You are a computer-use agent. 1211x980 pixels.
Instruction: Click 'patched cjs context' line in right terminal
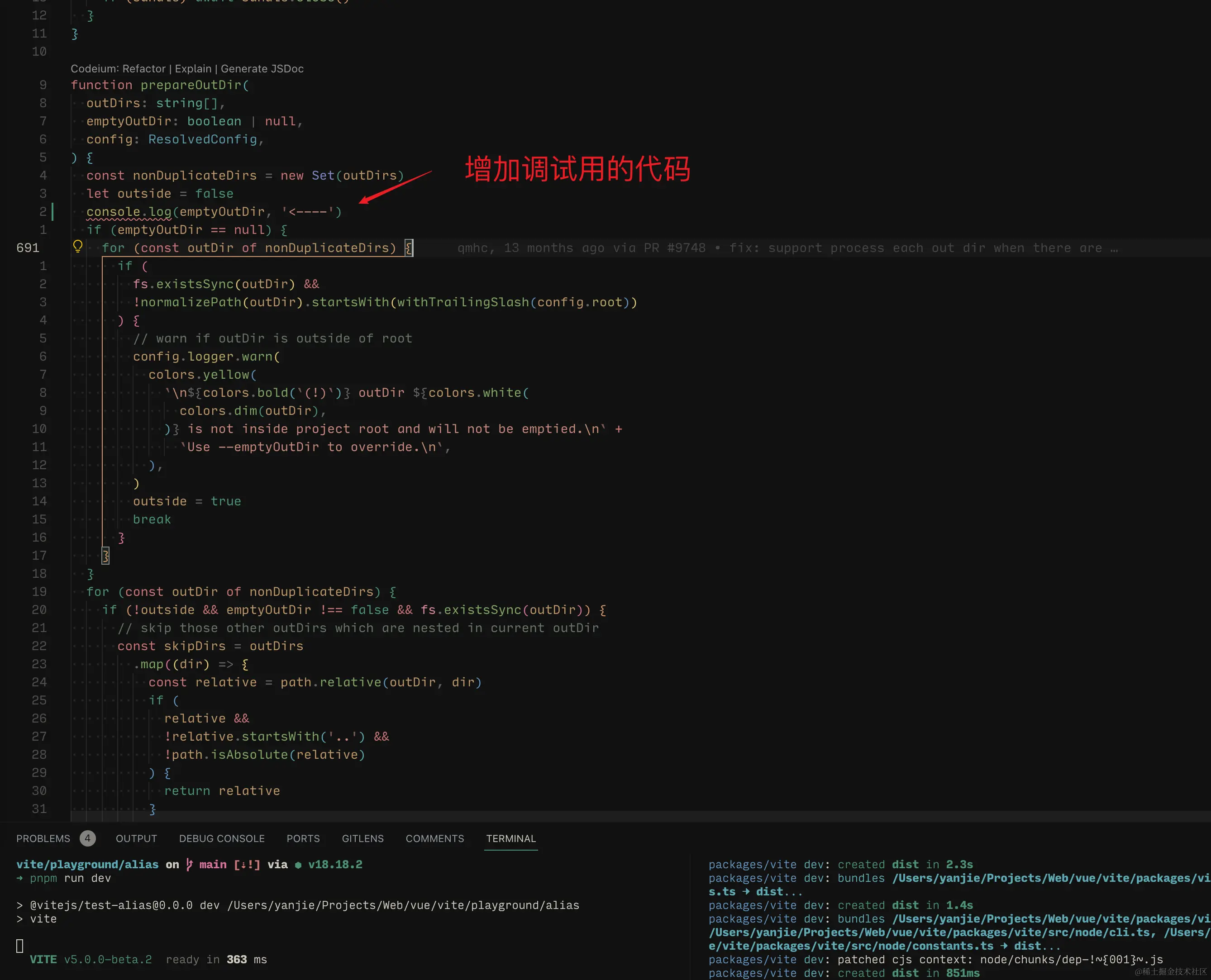[x=935, y=959]
